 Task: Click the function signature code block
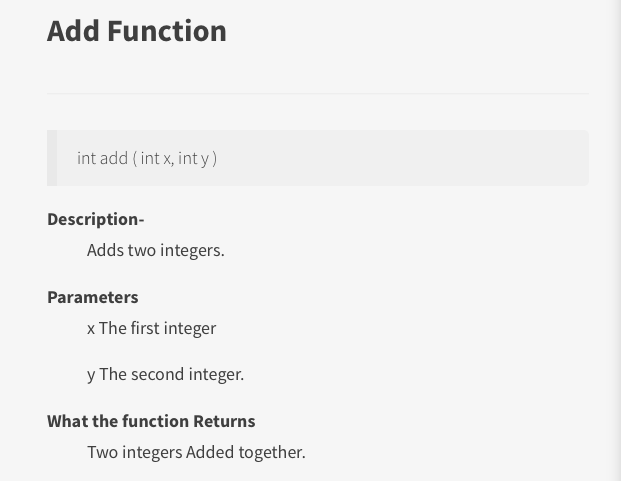(318, 158)
